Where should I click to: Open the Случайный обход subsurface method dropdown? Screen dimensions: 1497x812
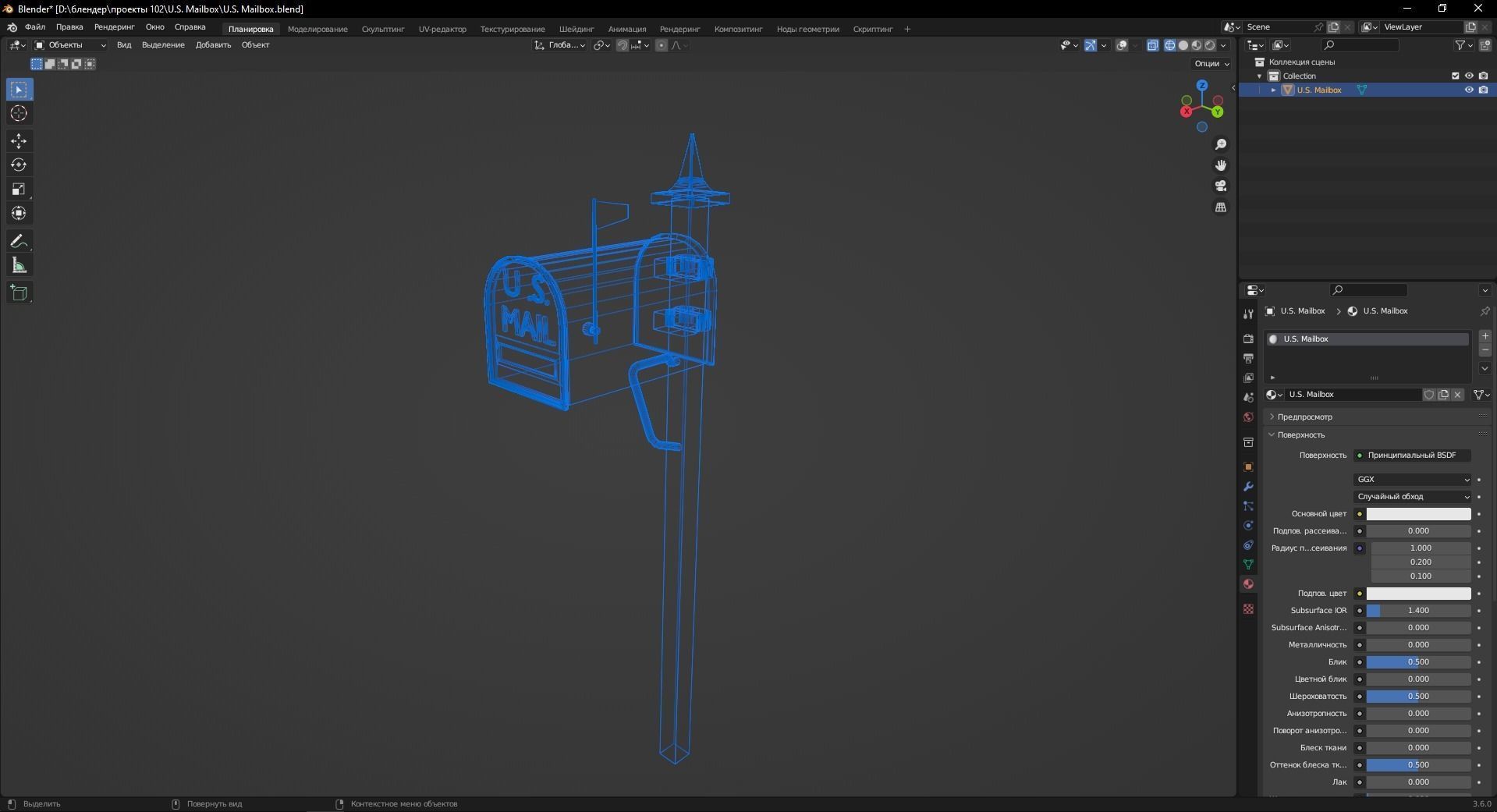pyautogui.click(x=1413, y=497)
